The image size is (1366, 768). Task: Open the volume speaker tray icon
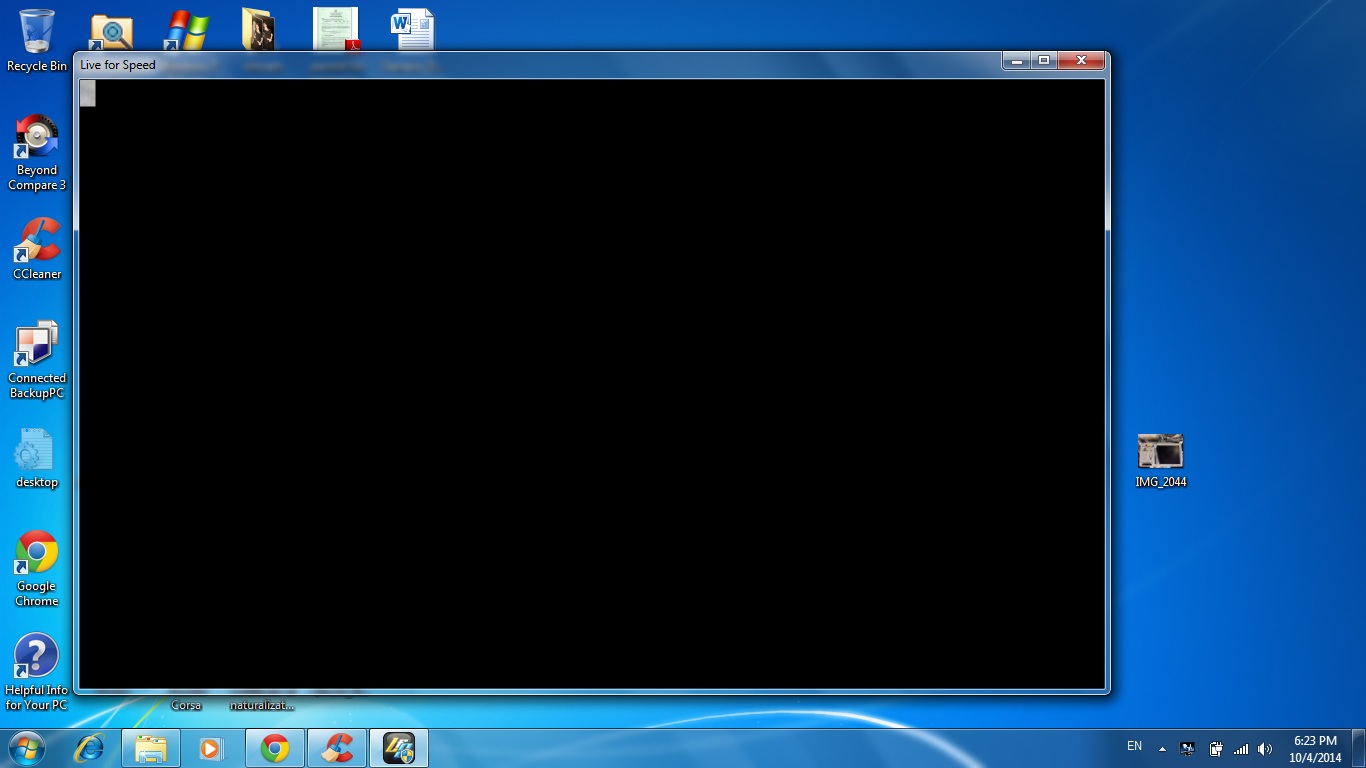click(x=1265, y=748)
